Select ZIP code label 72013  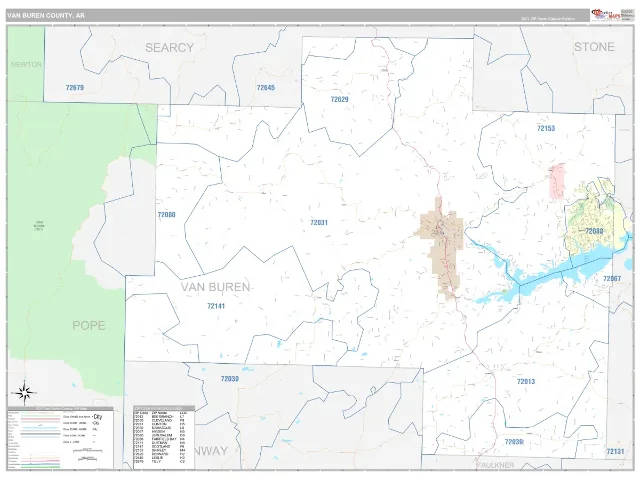[x=526, y=381]
